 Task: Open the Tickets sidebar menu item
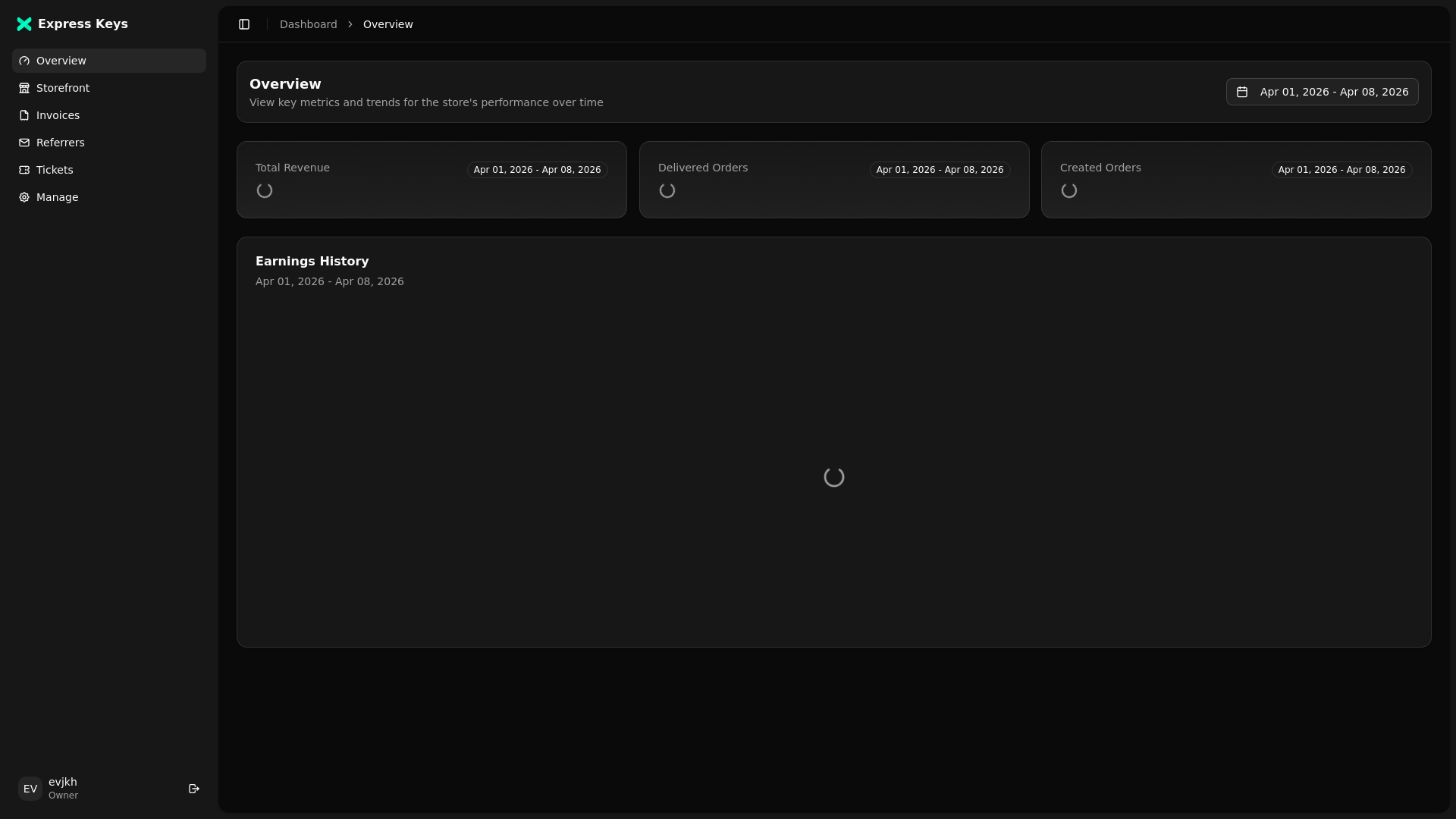(109, 170)
